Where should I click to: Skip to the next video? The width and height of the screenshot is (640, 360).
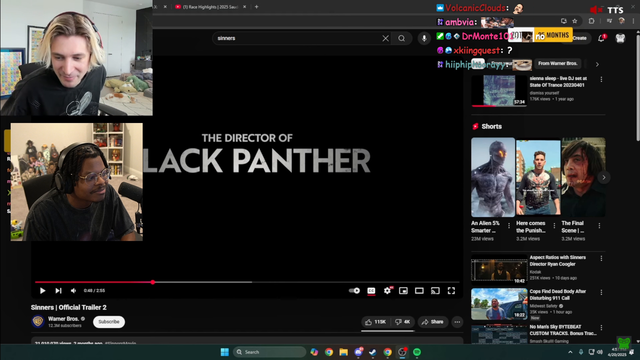[58, 291]
